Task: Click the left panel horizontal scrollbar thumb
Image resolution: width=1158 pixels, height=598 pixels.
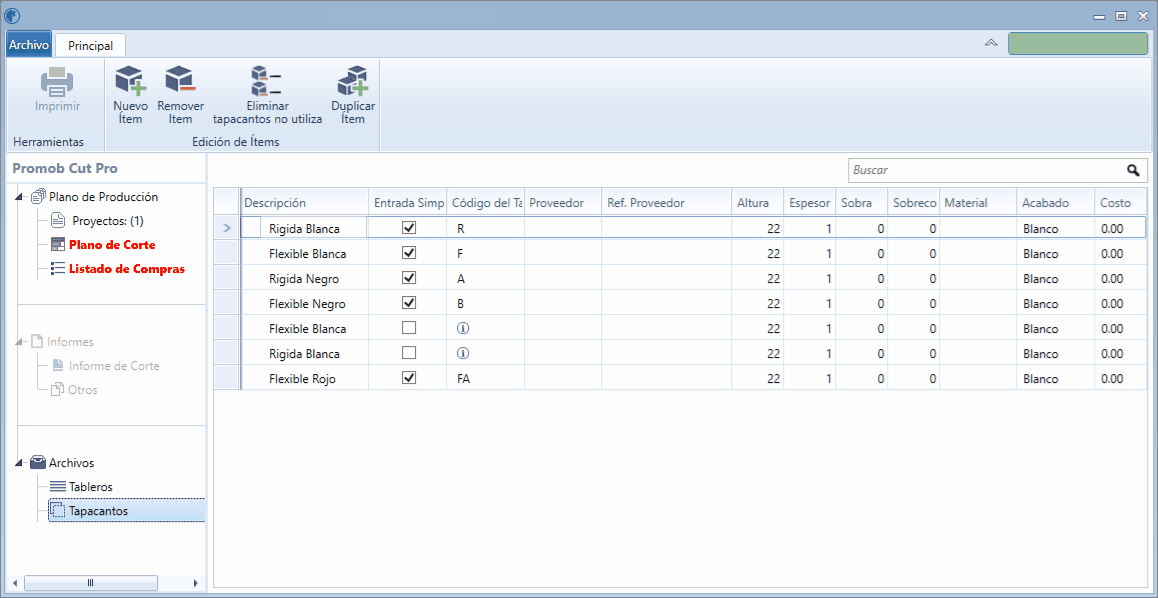Action: point(91,582)
